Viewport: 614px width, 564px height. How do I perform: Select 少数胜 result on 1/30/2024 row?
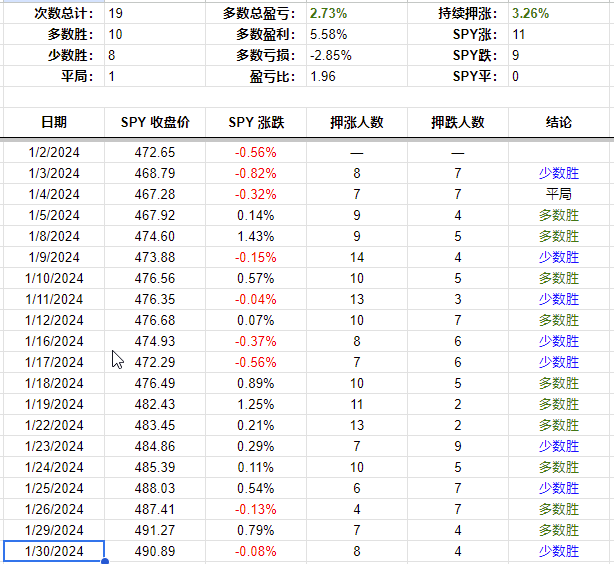(559, 551)
